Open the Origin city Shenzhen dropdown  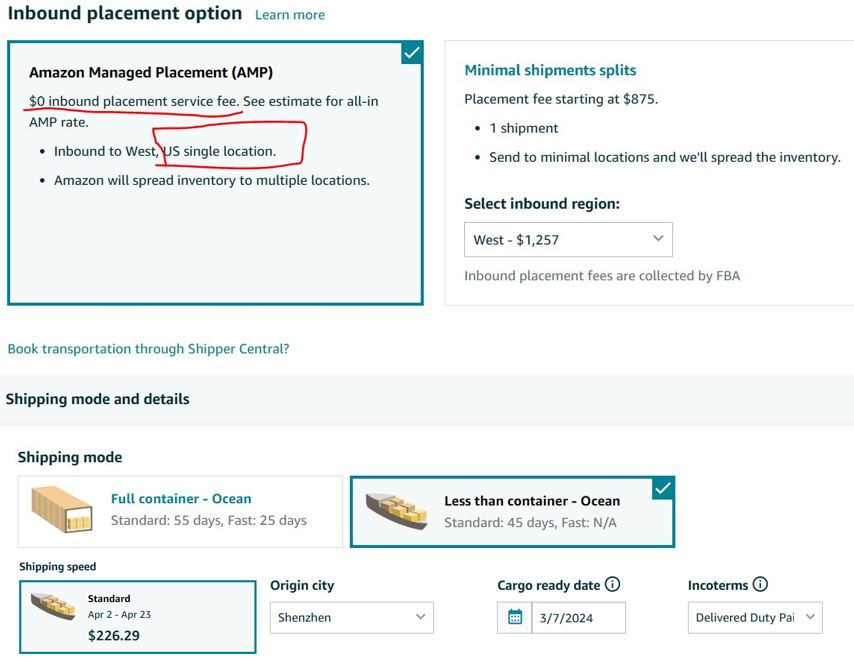click(x=352, y=617)
